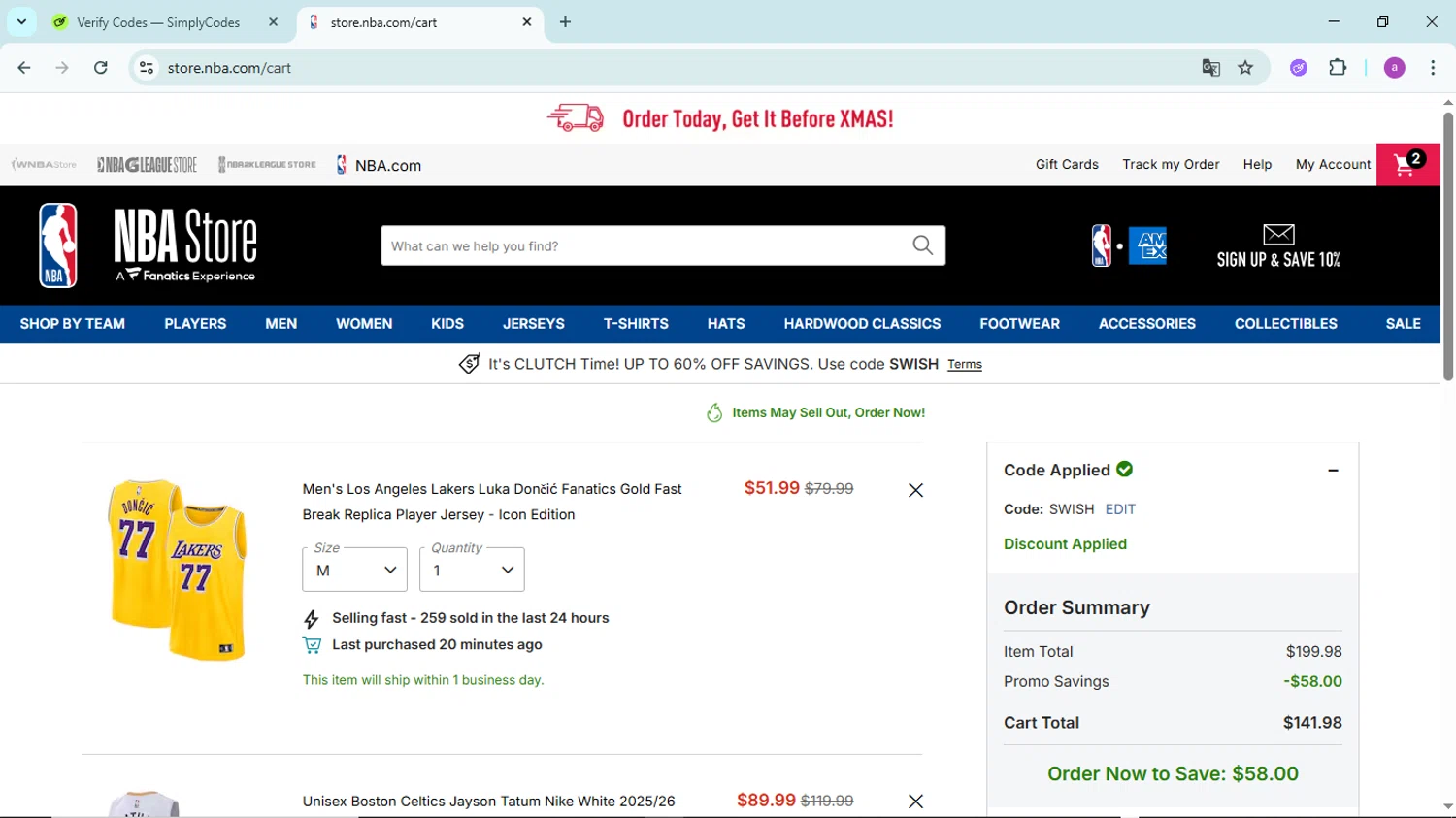Open the Quantity dropdown for Lakers jersey
Viewport: 1456px width, 818px height.
coord(472,570)
